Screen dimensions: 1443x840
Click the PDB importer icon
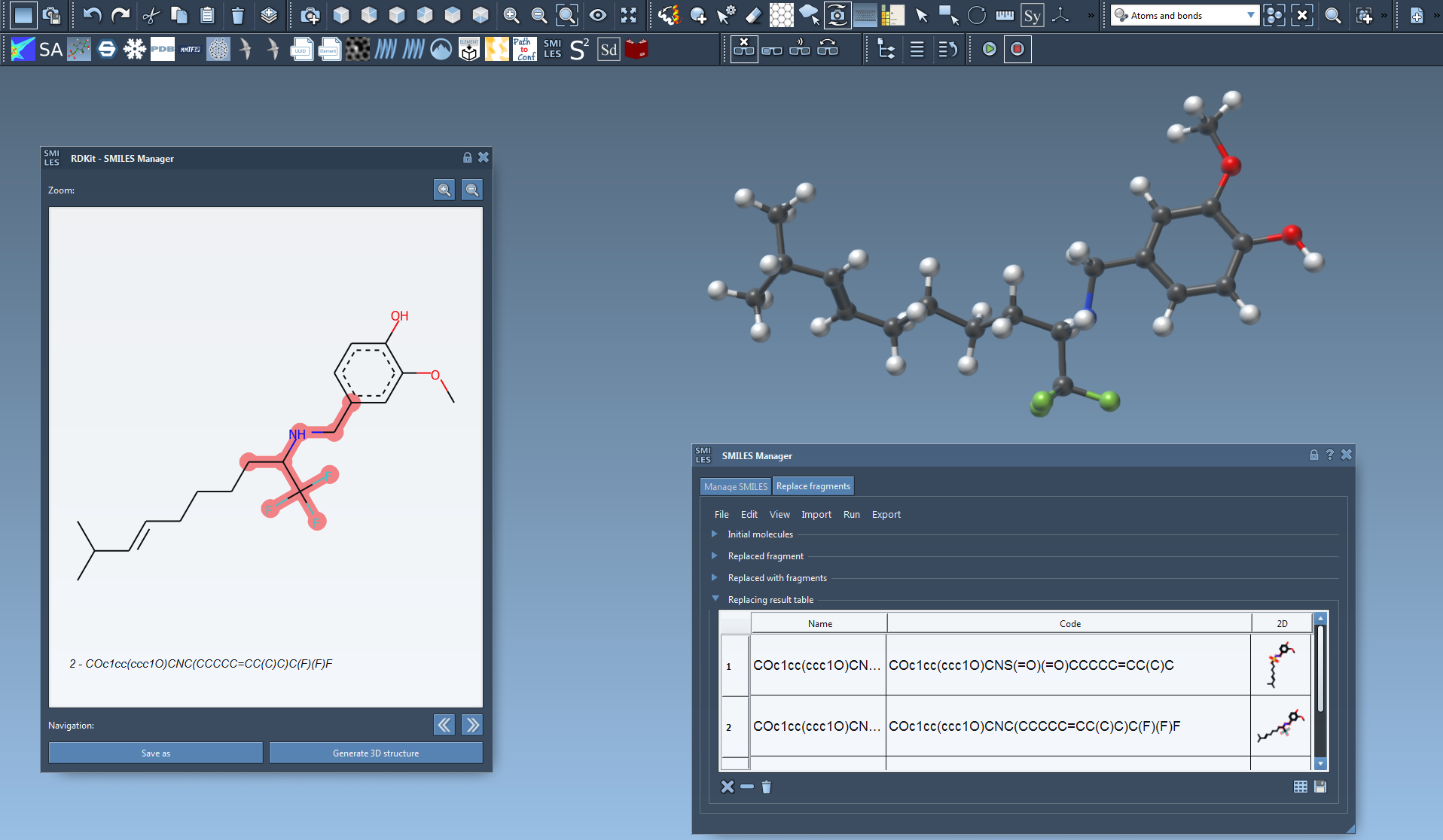(162, 50)
